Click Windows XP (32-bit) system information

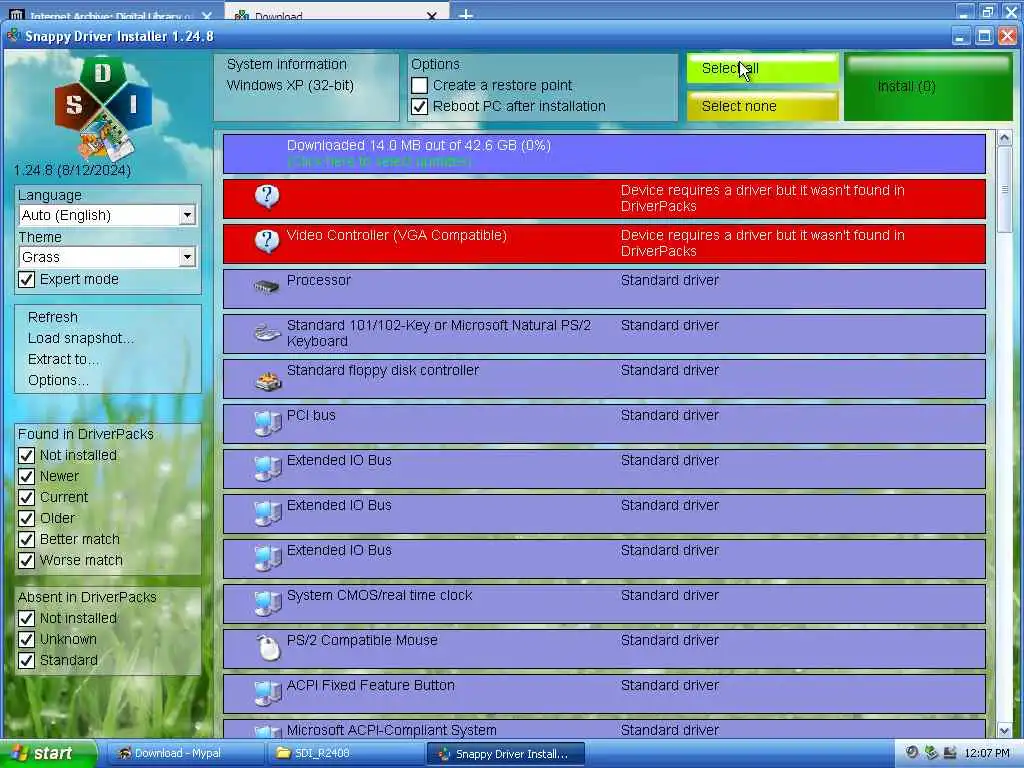click(291, 86)
